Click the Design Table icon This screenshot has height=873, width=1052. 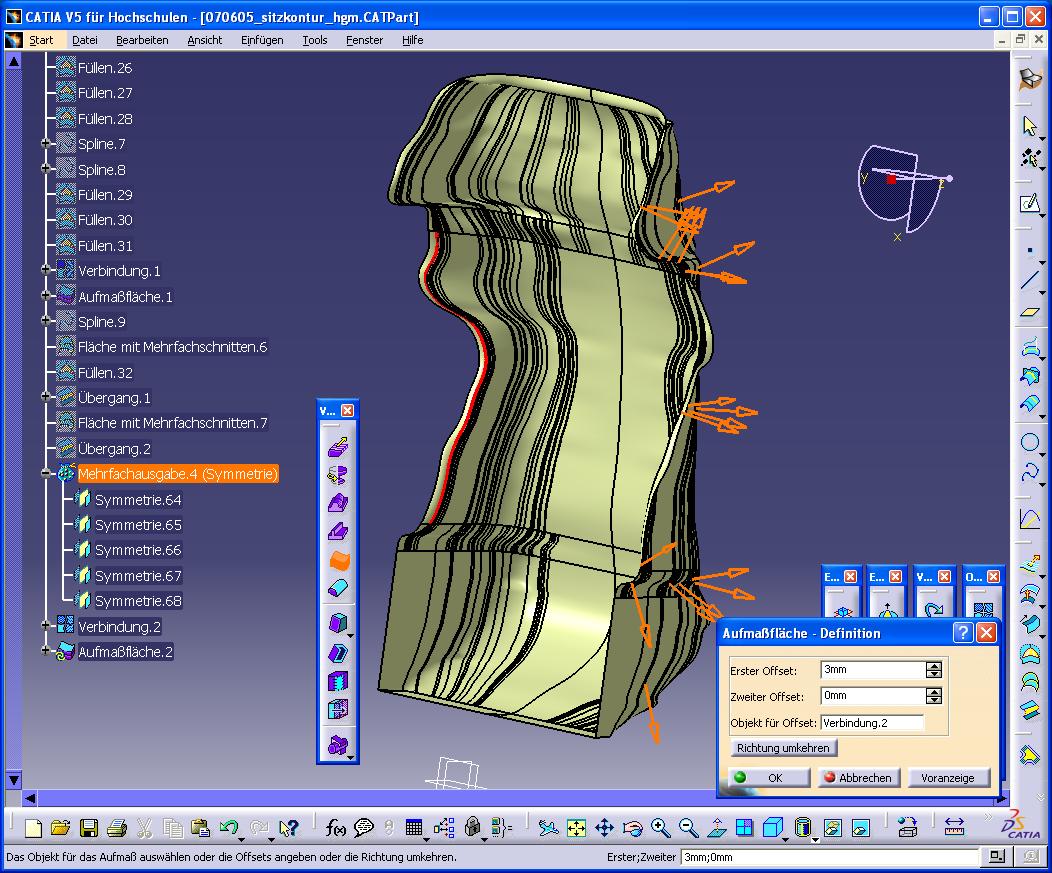coord(414,828)
